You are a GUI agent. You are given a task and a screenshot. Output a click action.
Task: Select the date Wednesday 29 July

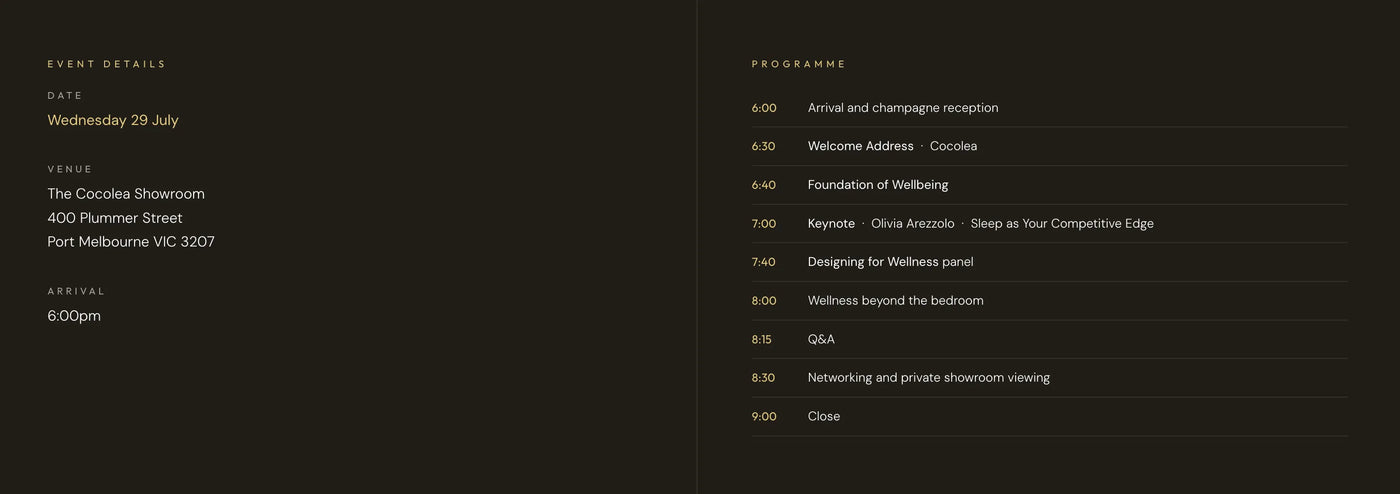113,120
